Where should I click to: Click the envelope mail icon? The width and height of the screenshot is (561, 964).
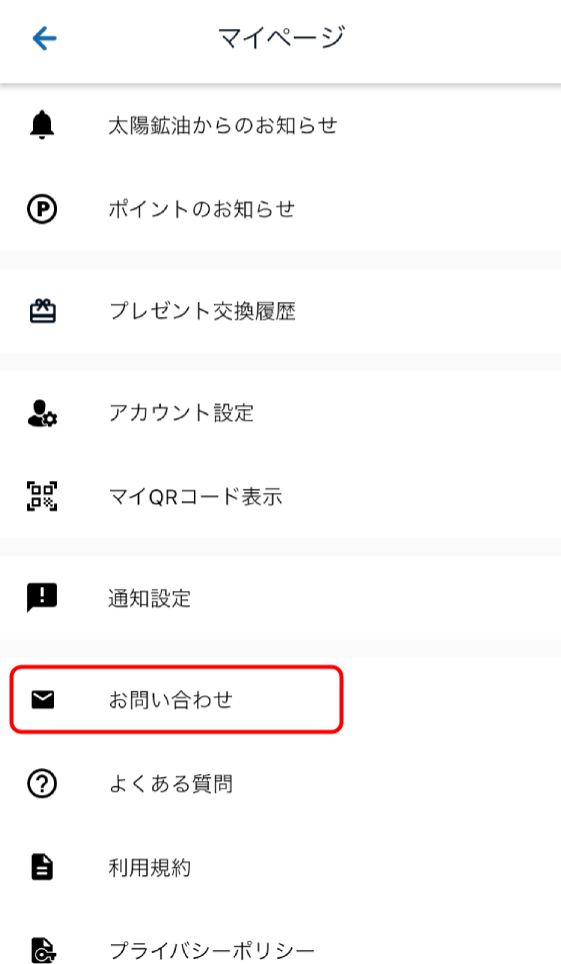(x=42, y=700)
